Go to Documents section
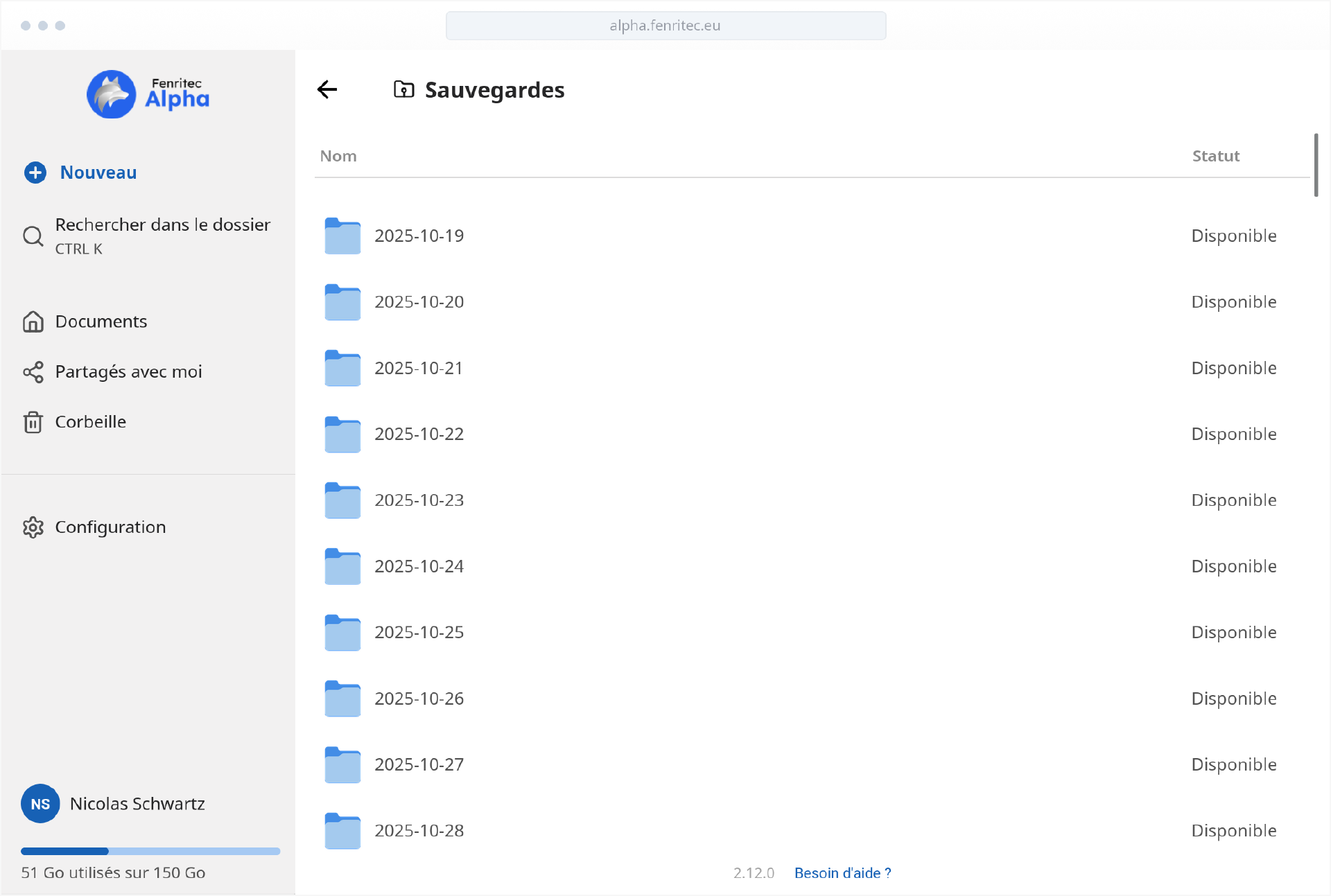This screenshot has width=1331, height=896. coord(101,322)
